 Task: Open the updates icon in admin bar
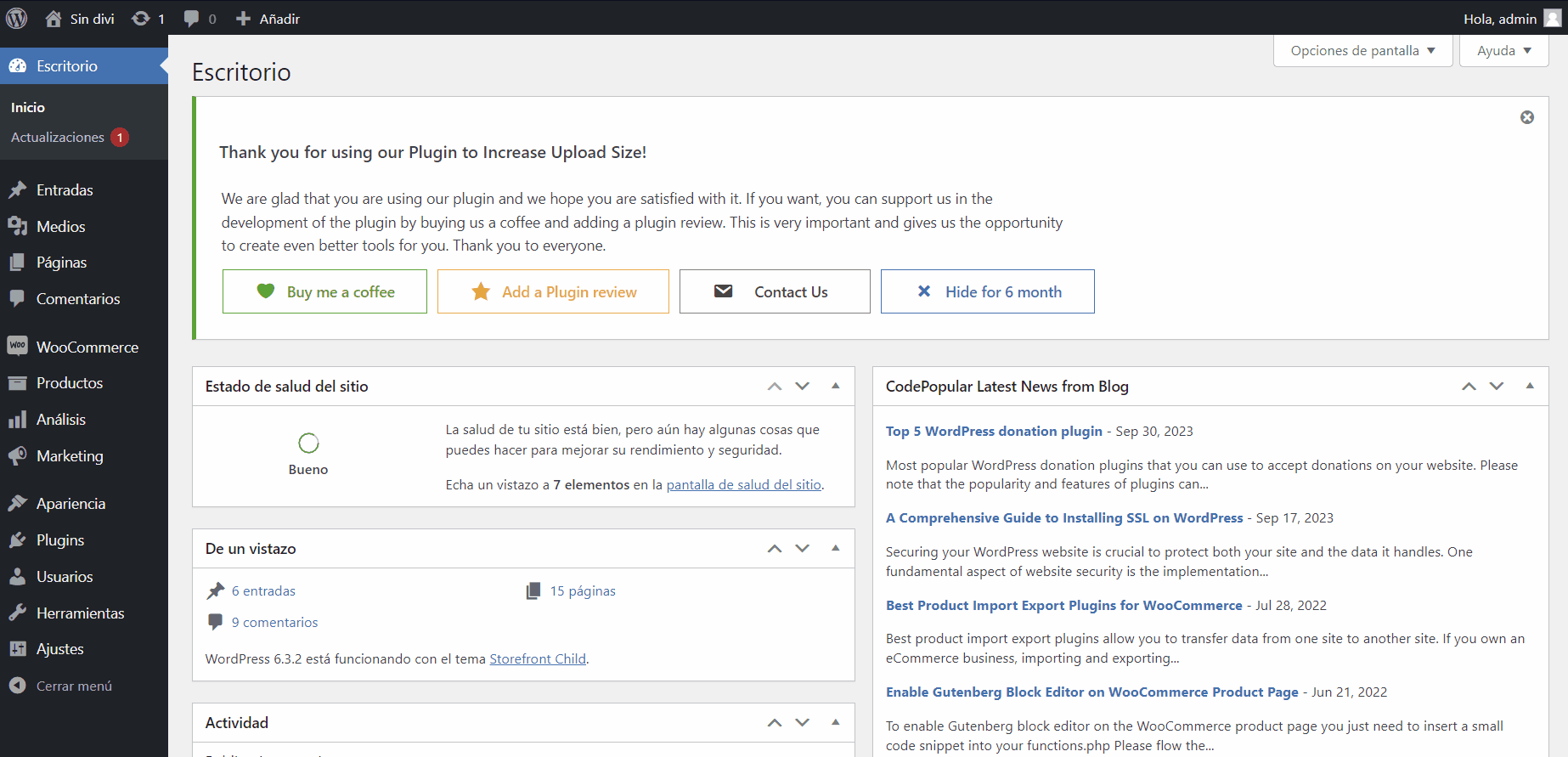click(141, 18)
